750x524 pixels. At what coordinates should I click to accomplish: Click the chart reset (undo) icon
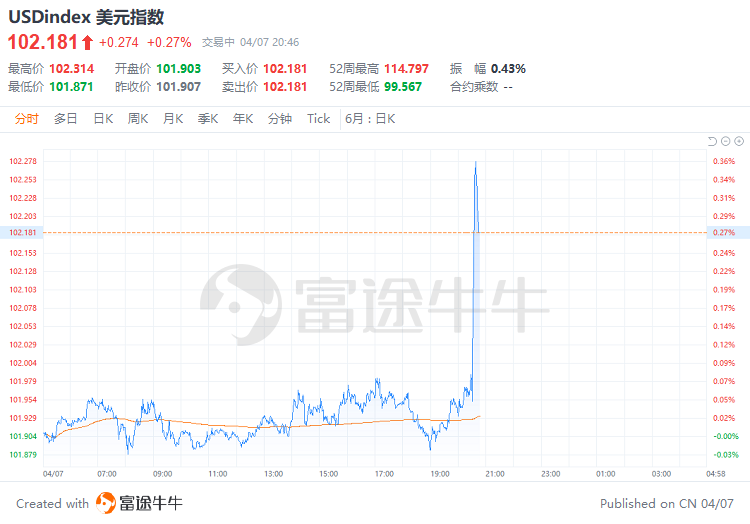click(712, 141)
